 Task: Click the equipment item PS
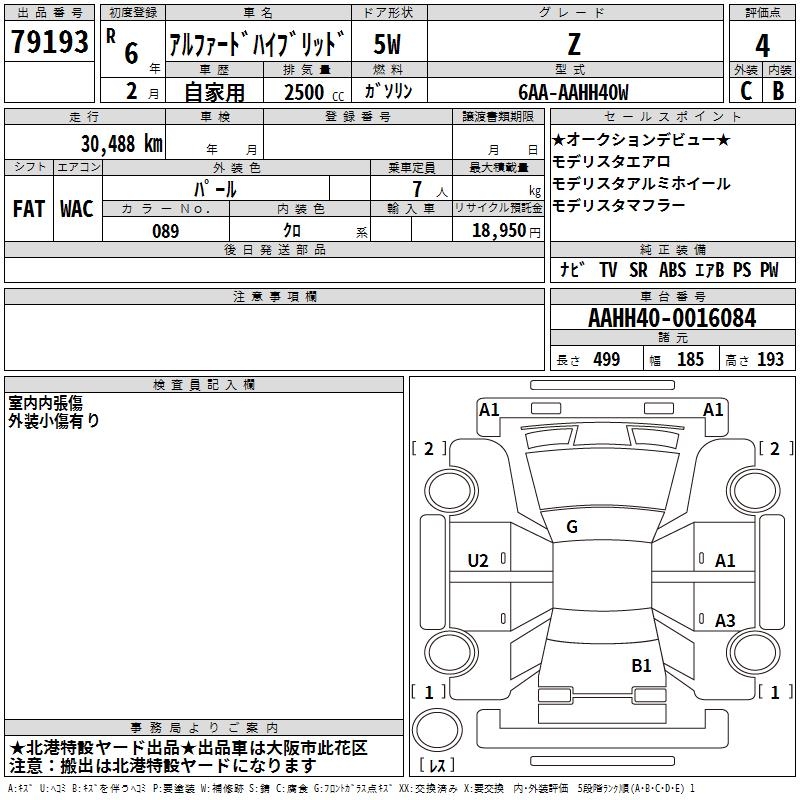[742, 270]
